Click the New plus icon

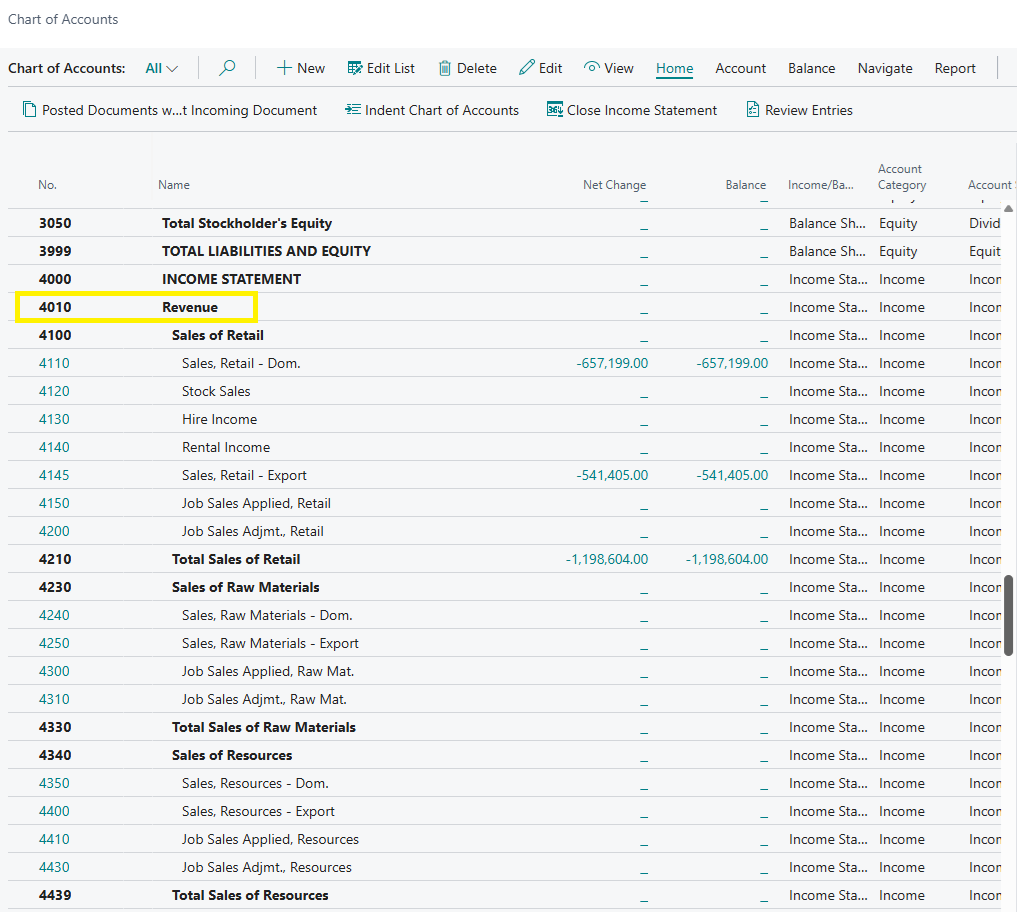click(285, 68)
